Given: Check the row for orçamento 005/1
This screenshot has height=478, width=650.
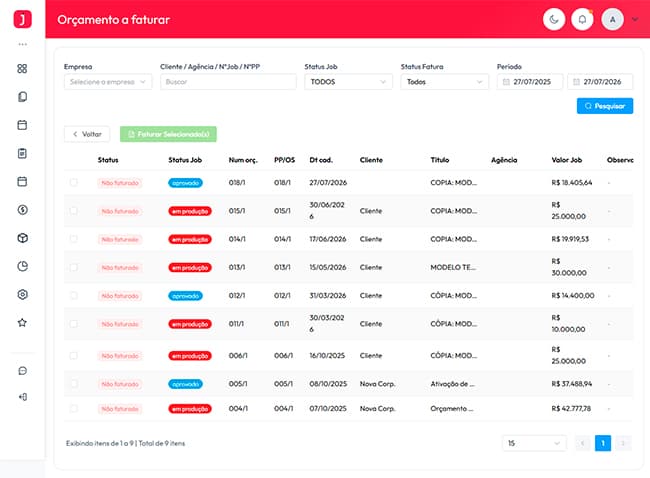Looking at the screenshot, I should coord(73,384).
